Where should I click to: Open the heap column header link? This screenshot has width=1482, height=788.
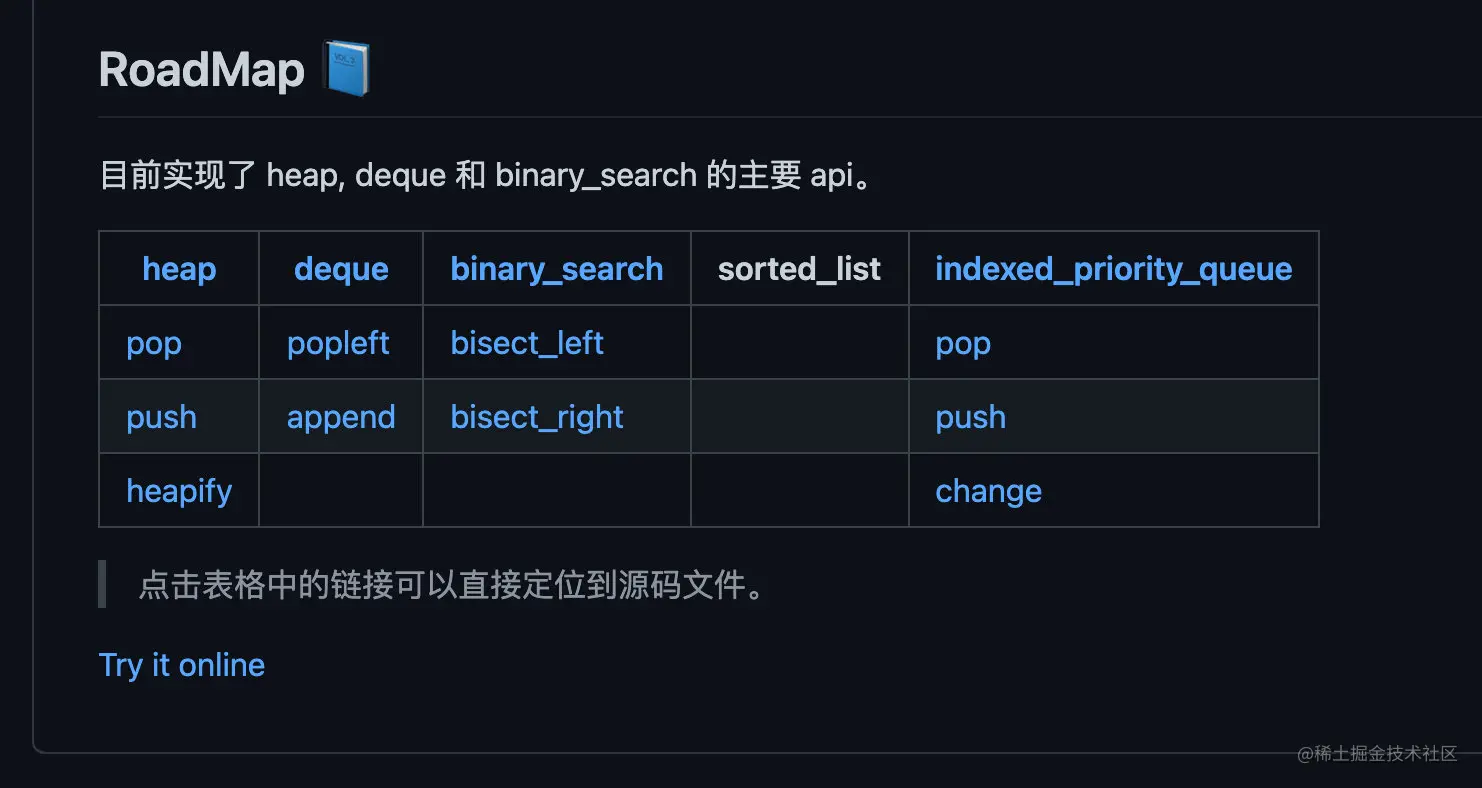tap(179, 269)
